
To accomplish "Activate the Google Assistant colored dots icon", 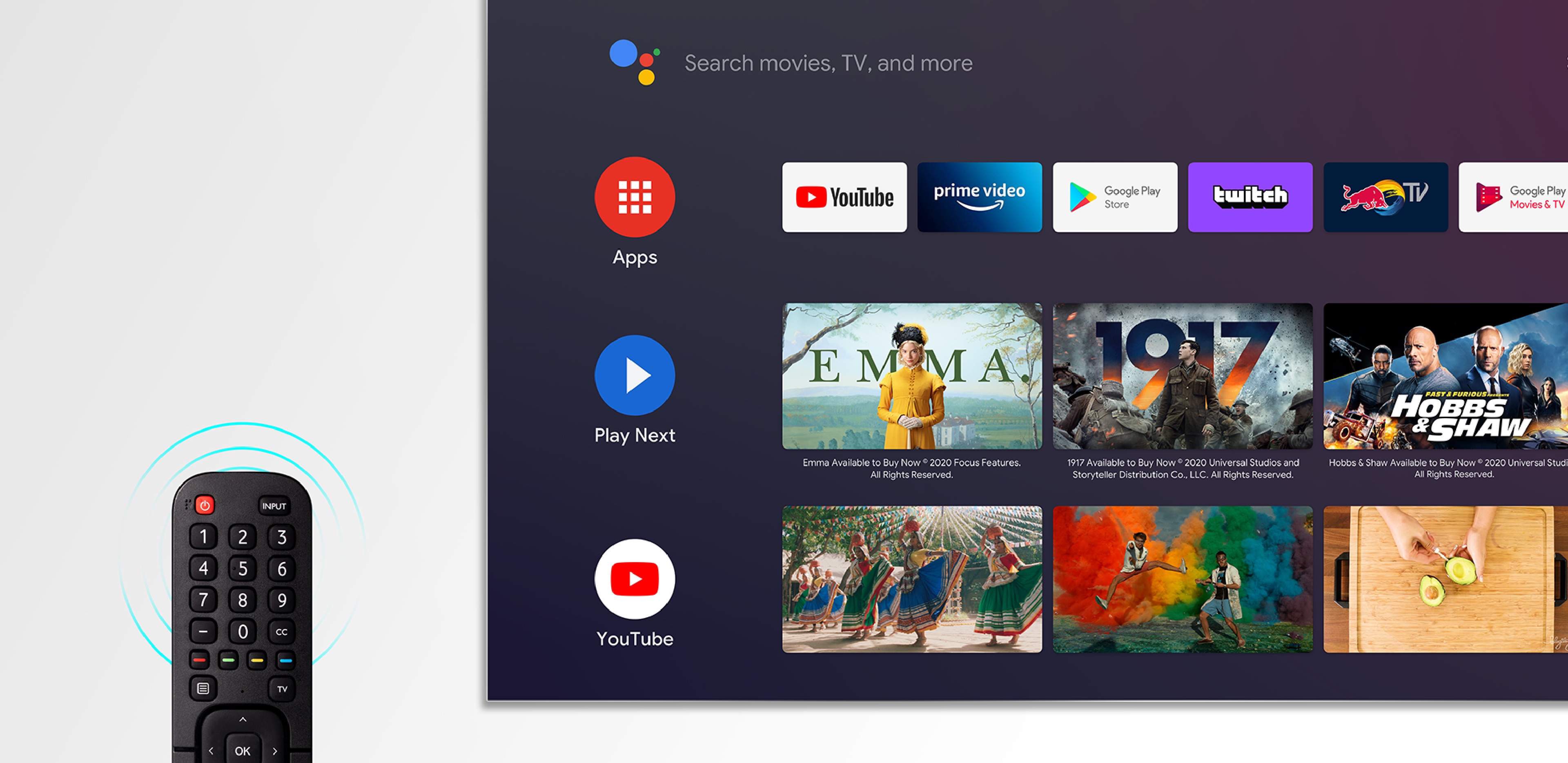I will pyautogui.click(x=634, y=62).
